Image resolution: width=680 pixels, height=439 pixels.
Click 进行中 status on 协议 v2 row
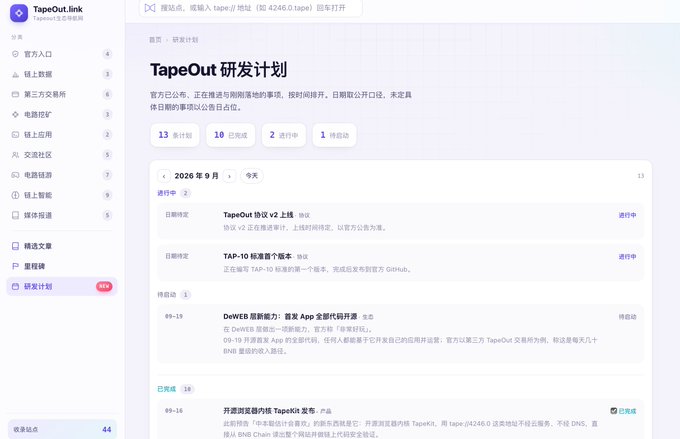(x=627, y=215)
